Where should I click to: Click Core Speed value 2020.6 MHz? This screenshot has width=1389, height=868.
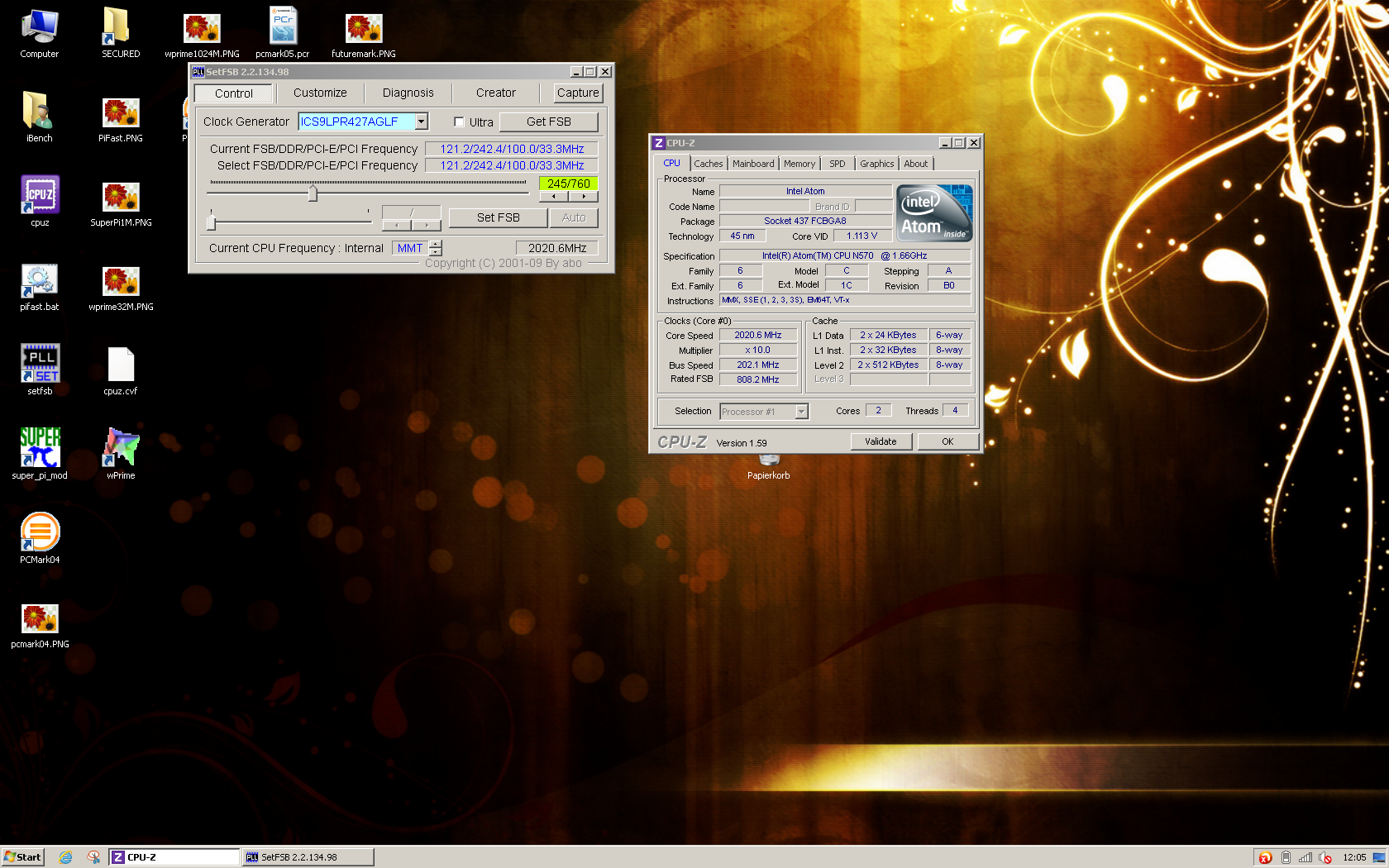pyautogui.click(x=758, y=335)
